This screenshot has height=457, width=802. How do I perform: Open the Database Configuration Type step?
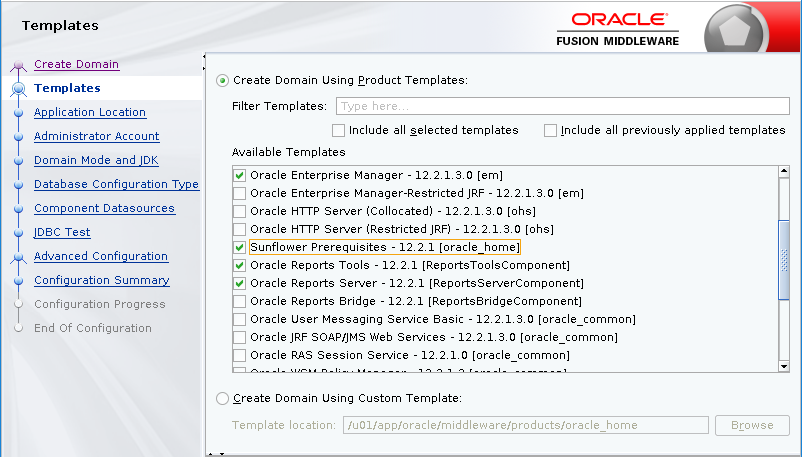click(116, 185)
